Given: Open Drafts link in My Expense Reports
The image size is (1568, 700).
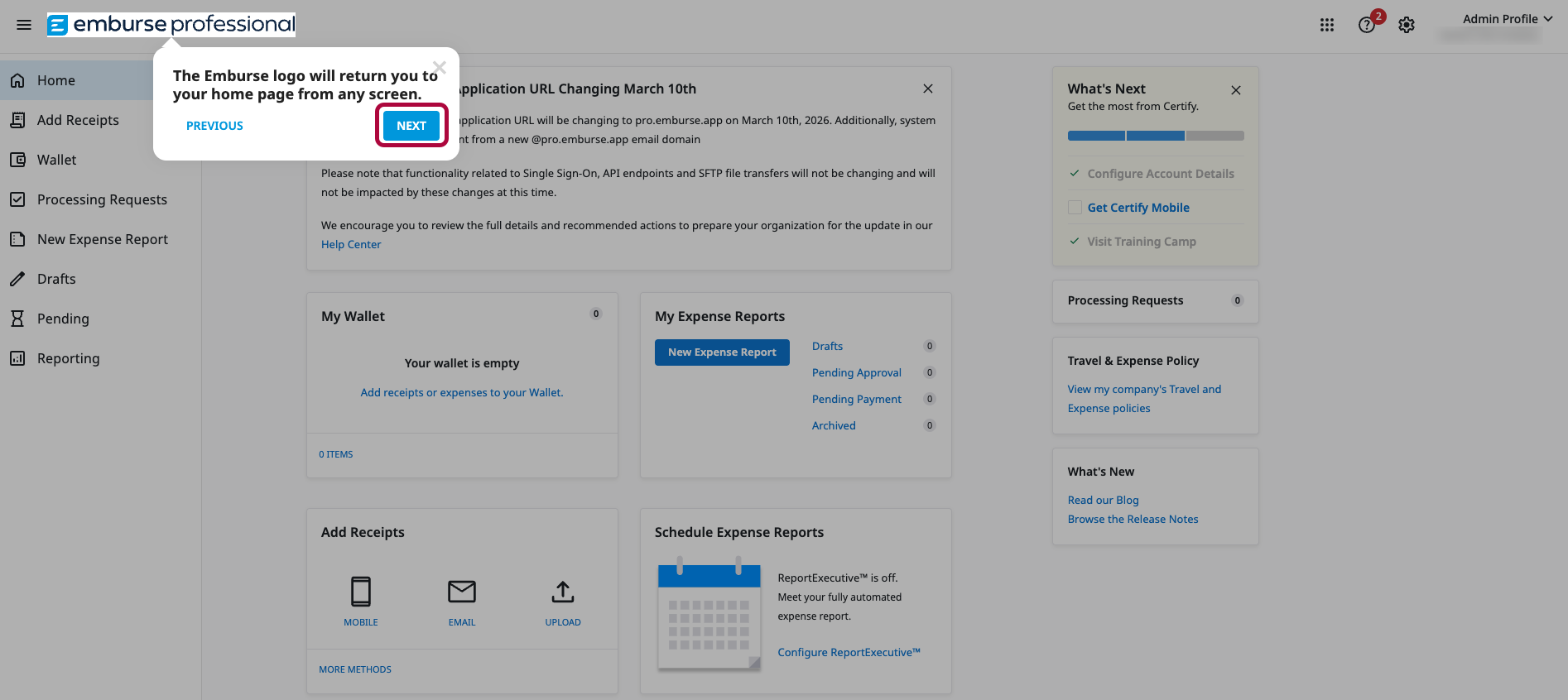Looking at the screenshot, I should [827, 347].
